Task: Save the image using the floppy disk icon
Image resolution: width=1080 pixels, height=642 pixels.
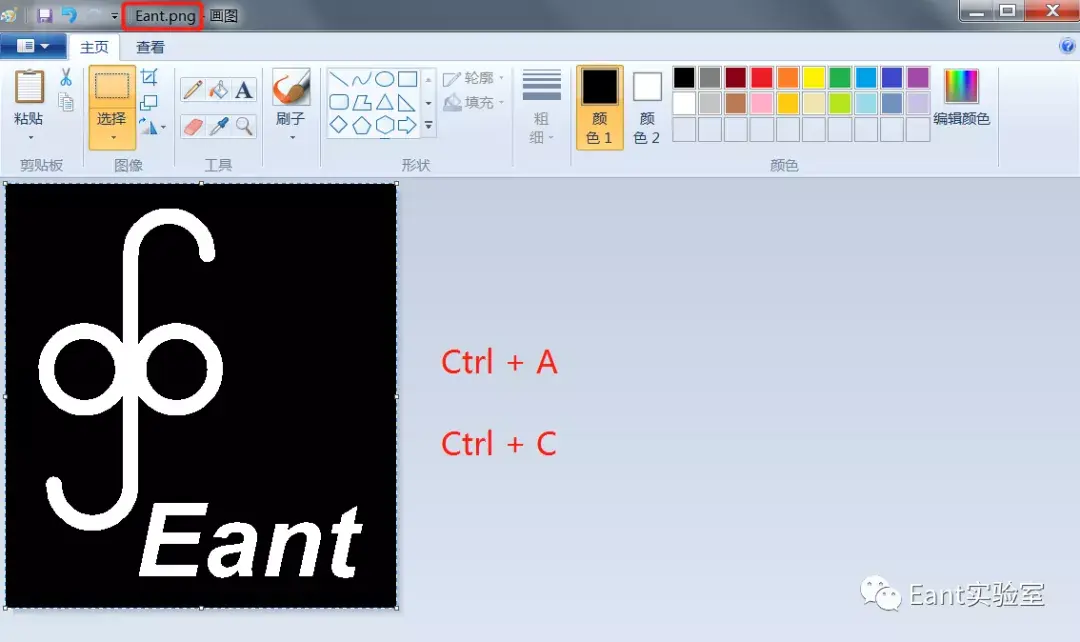Action: [45, 15]
